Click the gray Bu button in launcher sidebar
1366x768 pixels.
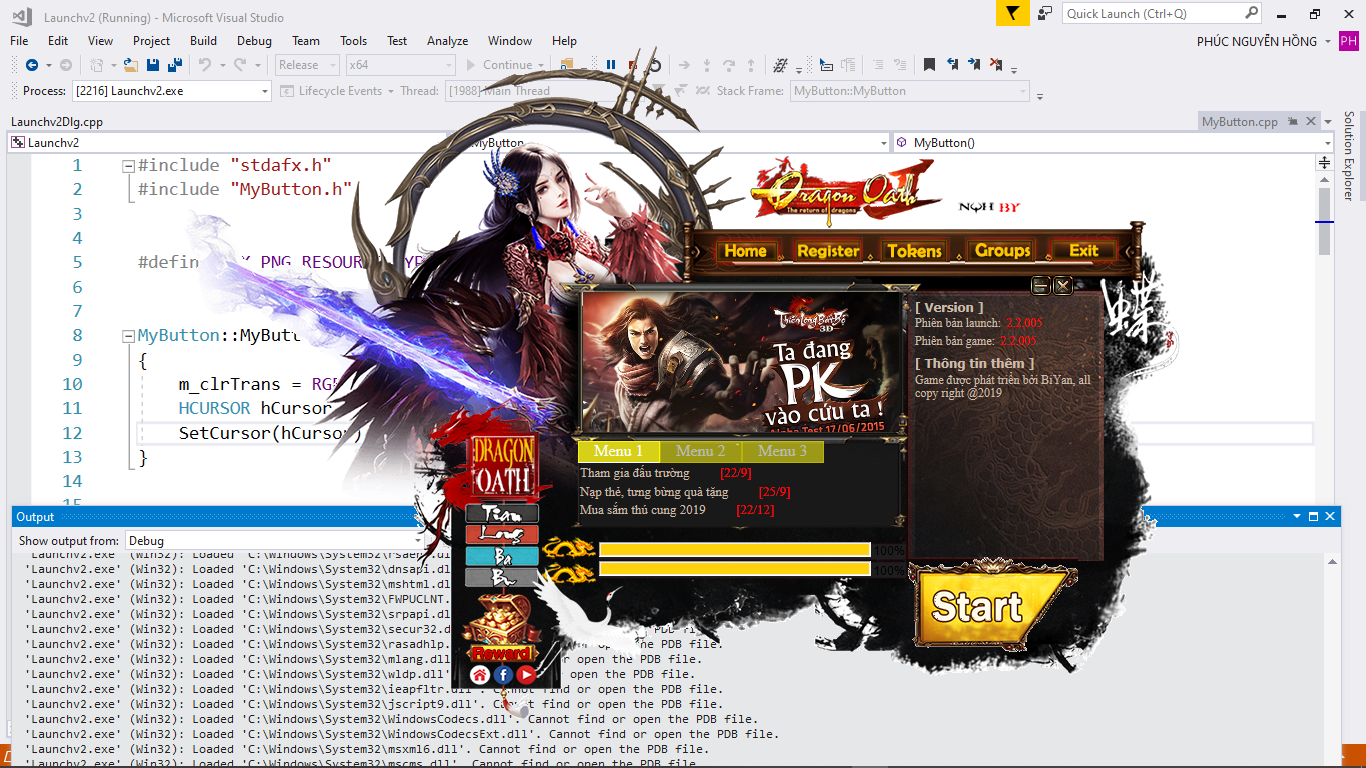click(502, 577)
